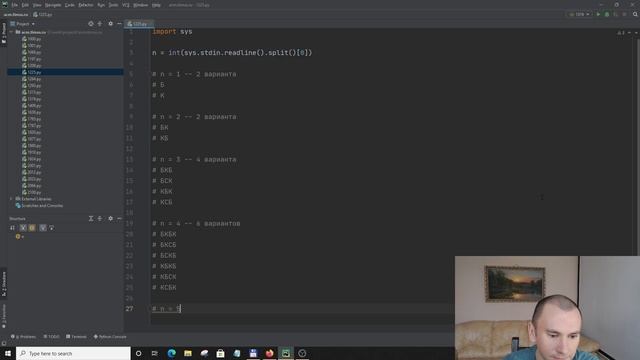Toggle the second blue filter icon in Structure toolbar

tap(43, 228)
